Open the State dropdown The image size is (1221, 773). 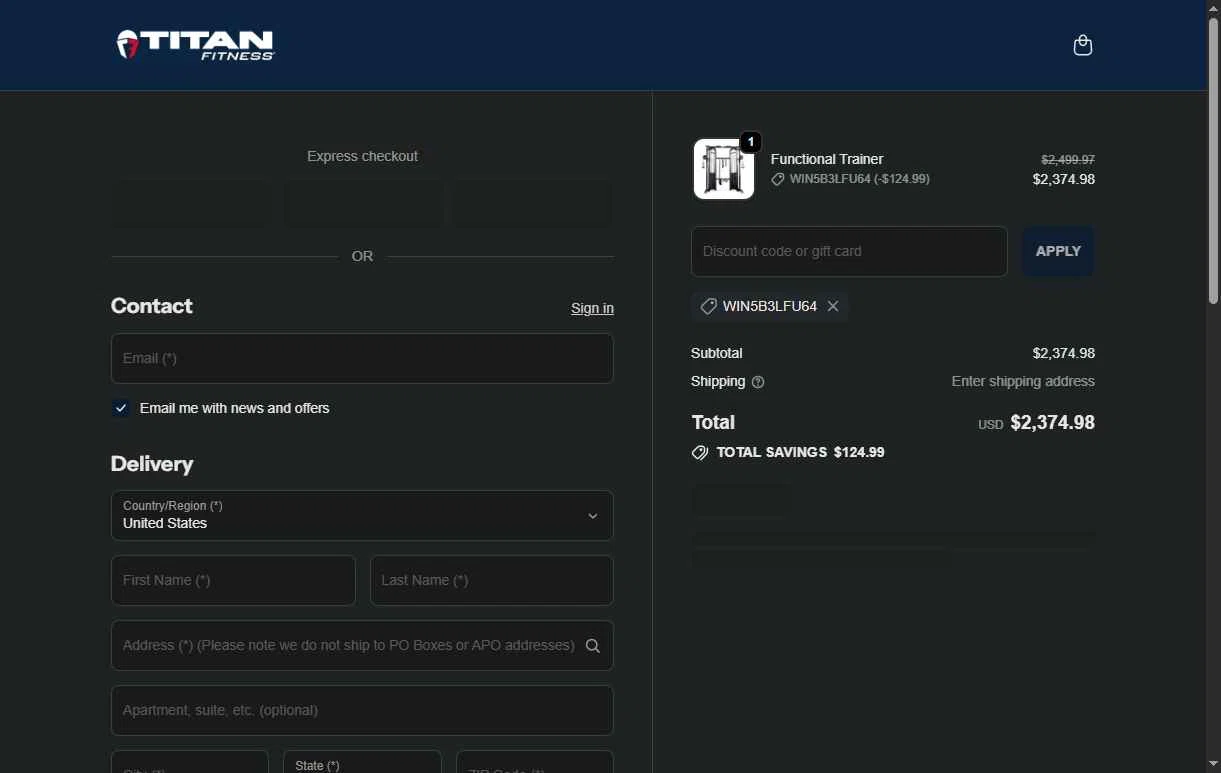(x=362, y=762)
